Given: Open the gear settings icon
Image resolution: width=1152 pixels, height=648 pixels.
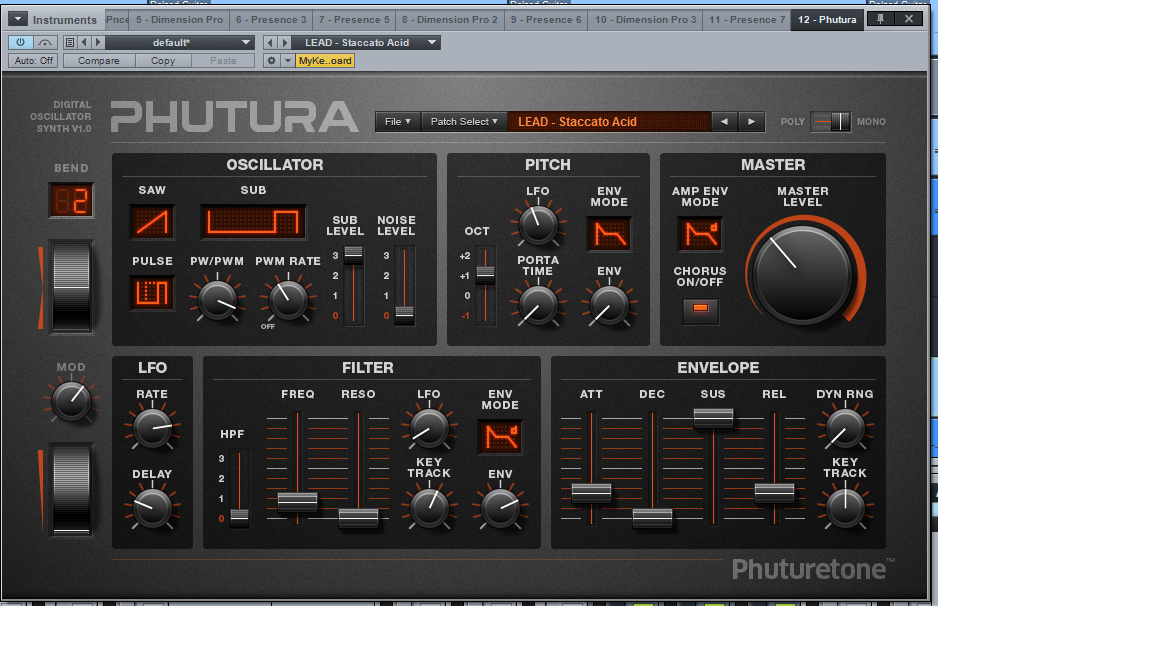Looking at the screenshot, I should click(x=271, y=61).
